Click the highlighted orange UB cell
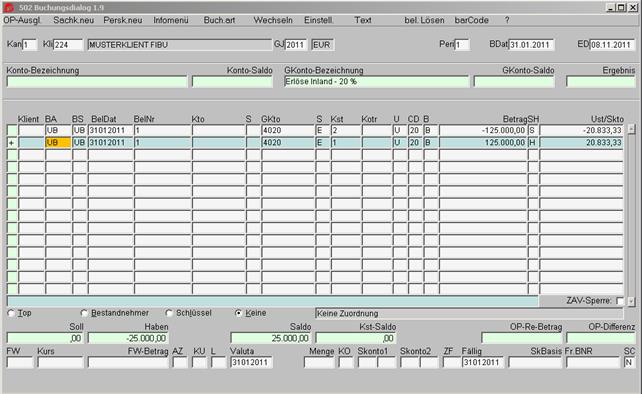 [x=58, y=143]
